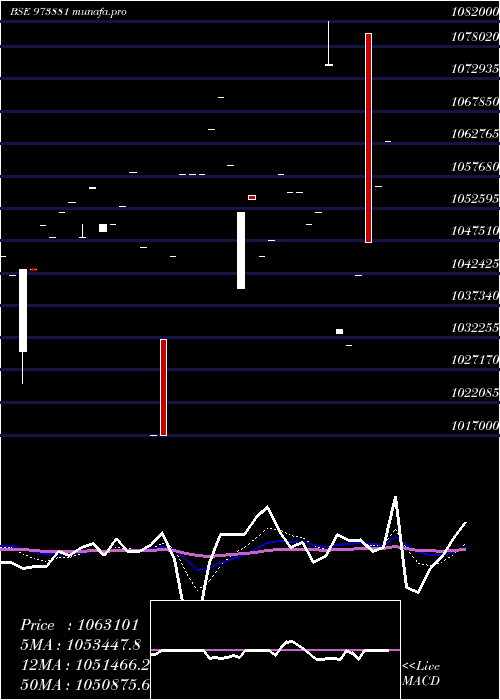The width and height of the screenshot is (500, 700).
Task: Click the 1062765 price axis label
Action: [x=476, y=134]
